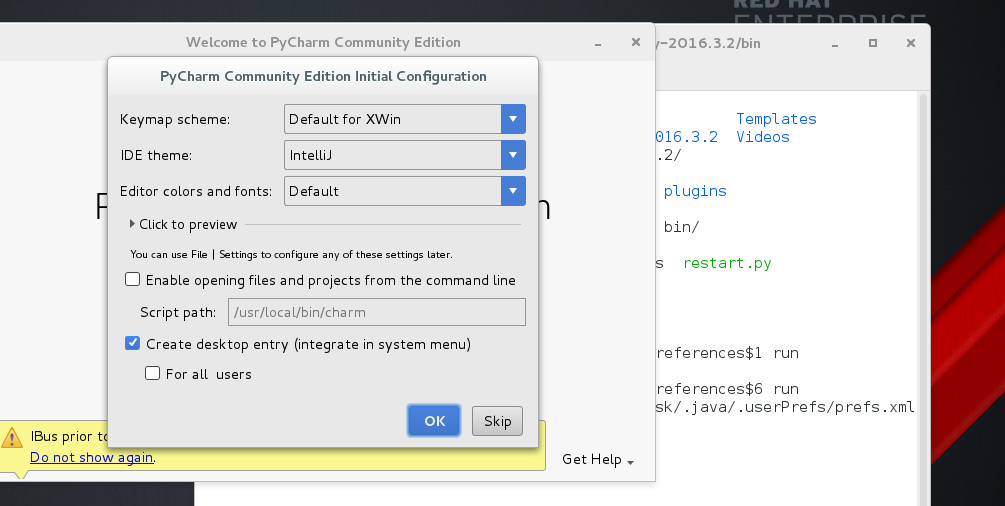The height and width of the screenshot is (506, 1005).
Task: Minimize the Welcome to PyCharm window
Action: (597, 43)
